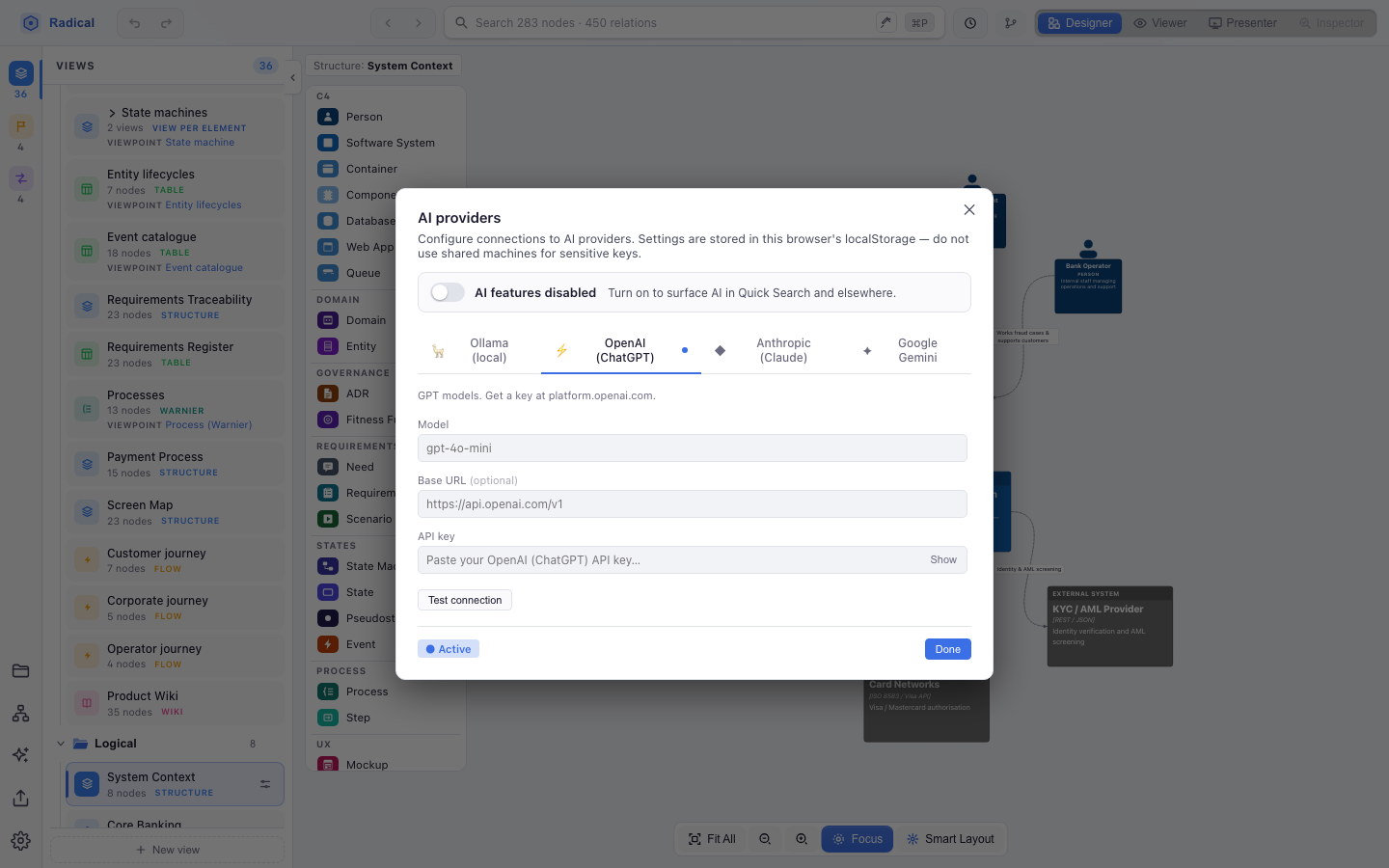Click the New view button
Screen dimensions: 1389x868
tap(168, 850)
